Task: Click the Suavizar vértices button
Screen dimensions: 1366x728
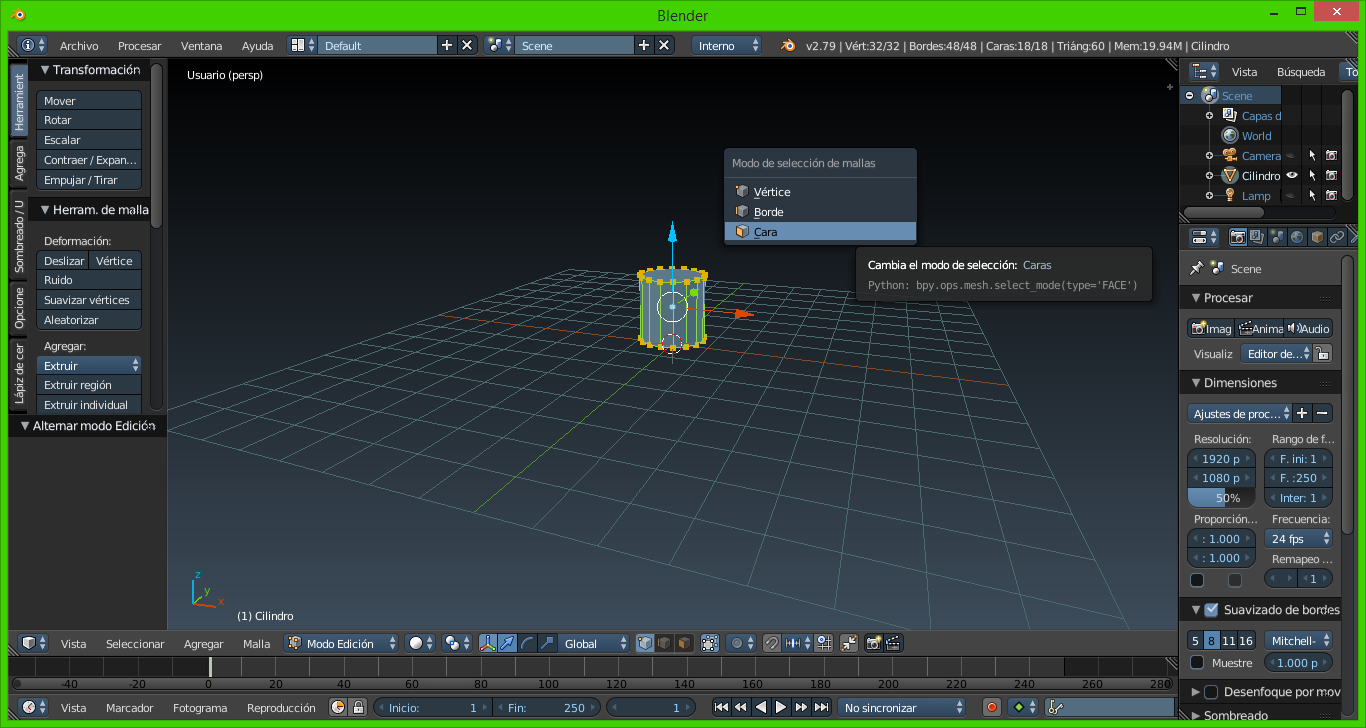Action: pos(89,300)
